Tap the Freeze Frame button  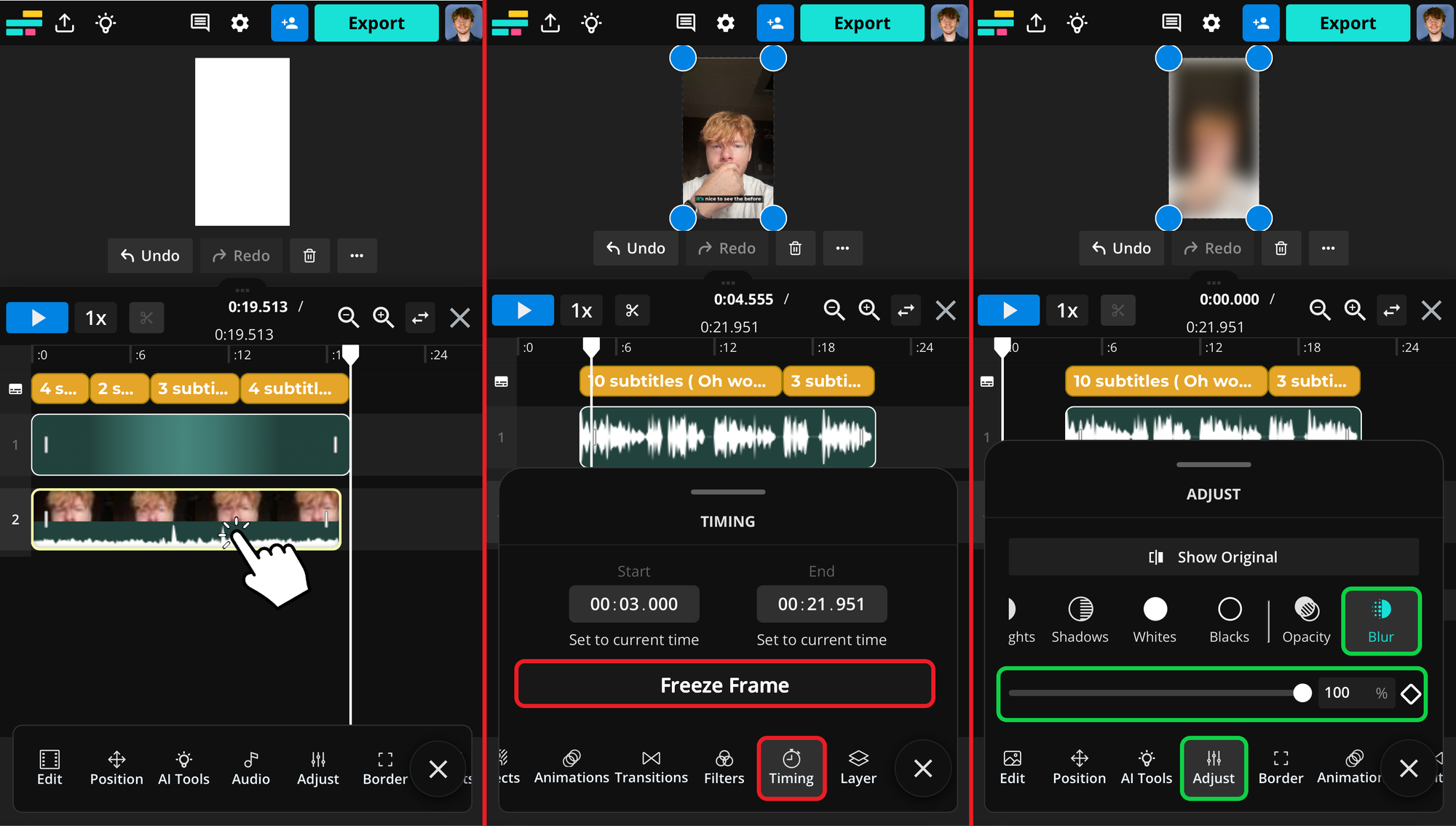coord(724,684)
